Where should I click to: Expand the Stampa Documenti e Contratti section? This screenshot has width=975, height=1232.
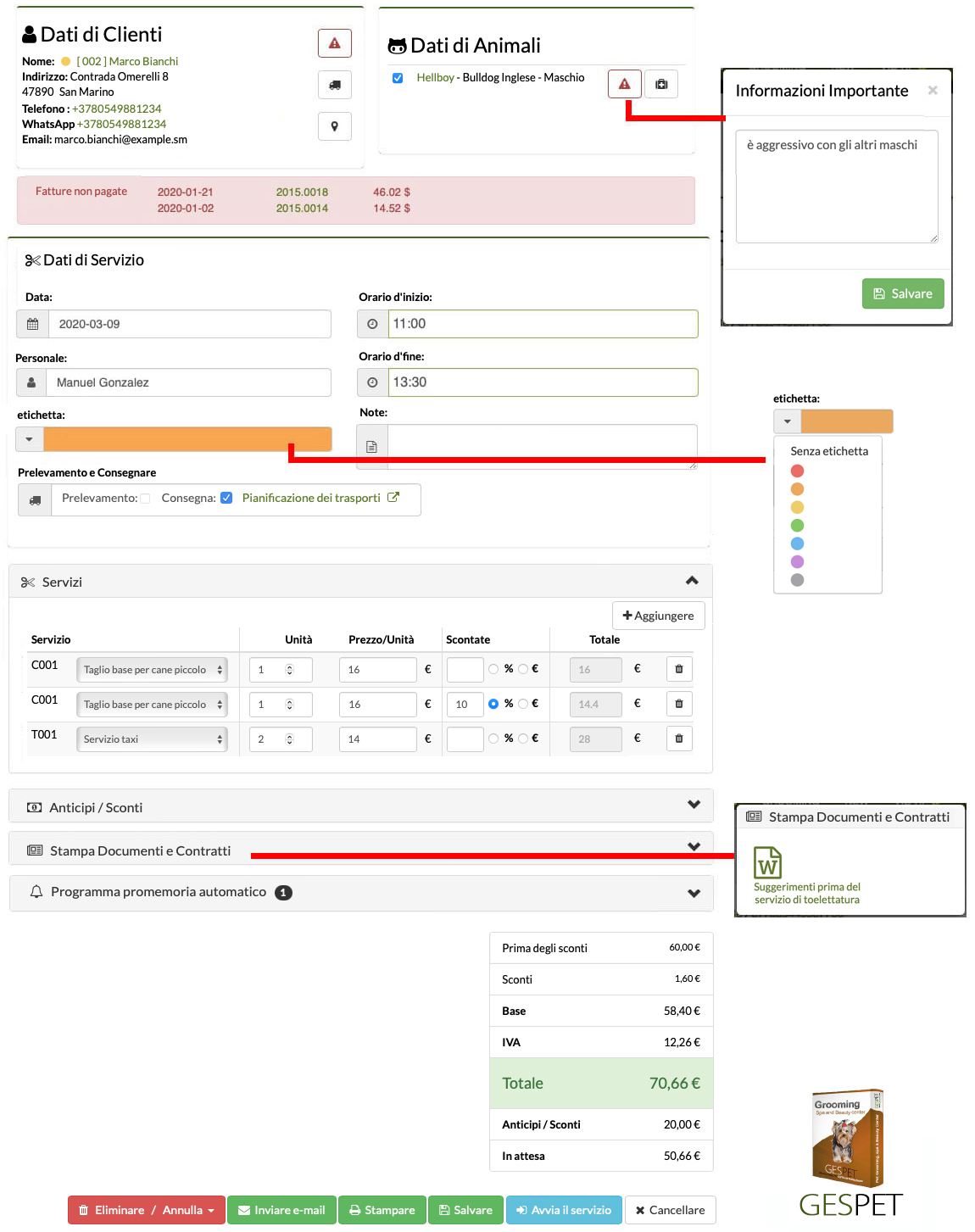click(x=694, y=846)
